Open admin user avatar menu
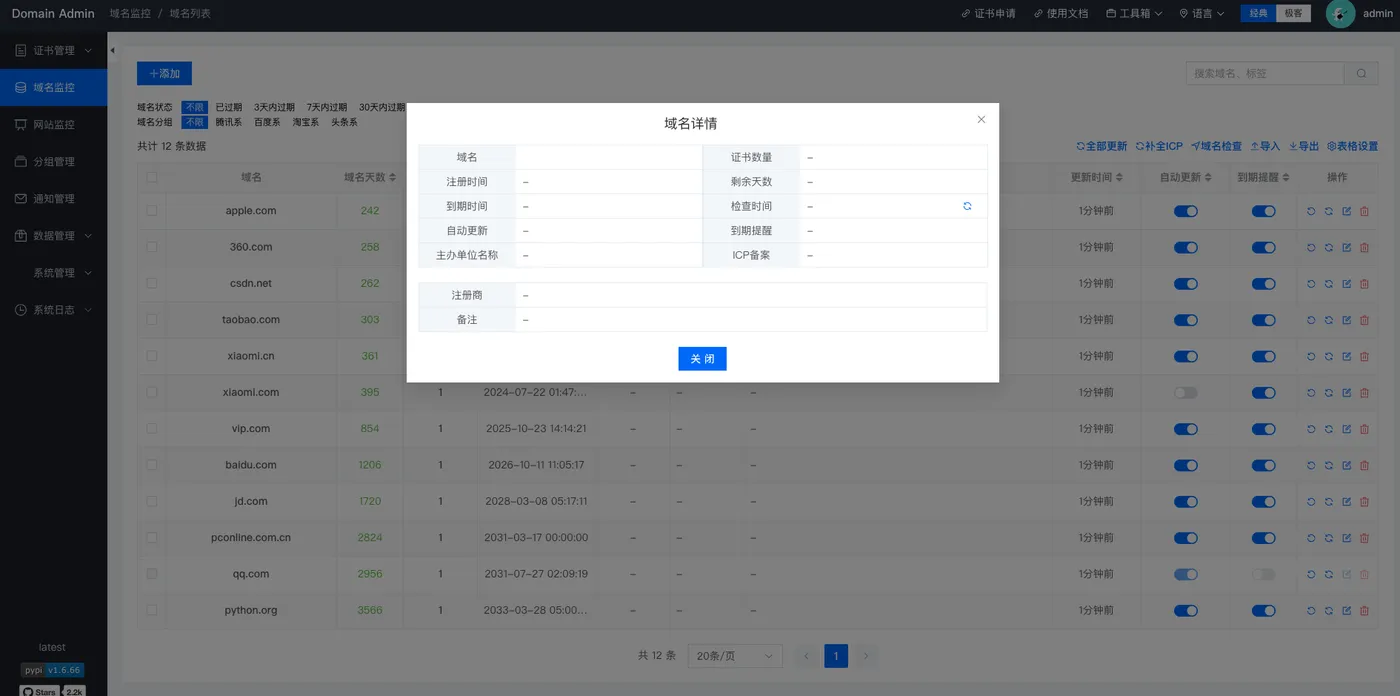Viewport: 1400px width, 696px height. coord(1340,13)
